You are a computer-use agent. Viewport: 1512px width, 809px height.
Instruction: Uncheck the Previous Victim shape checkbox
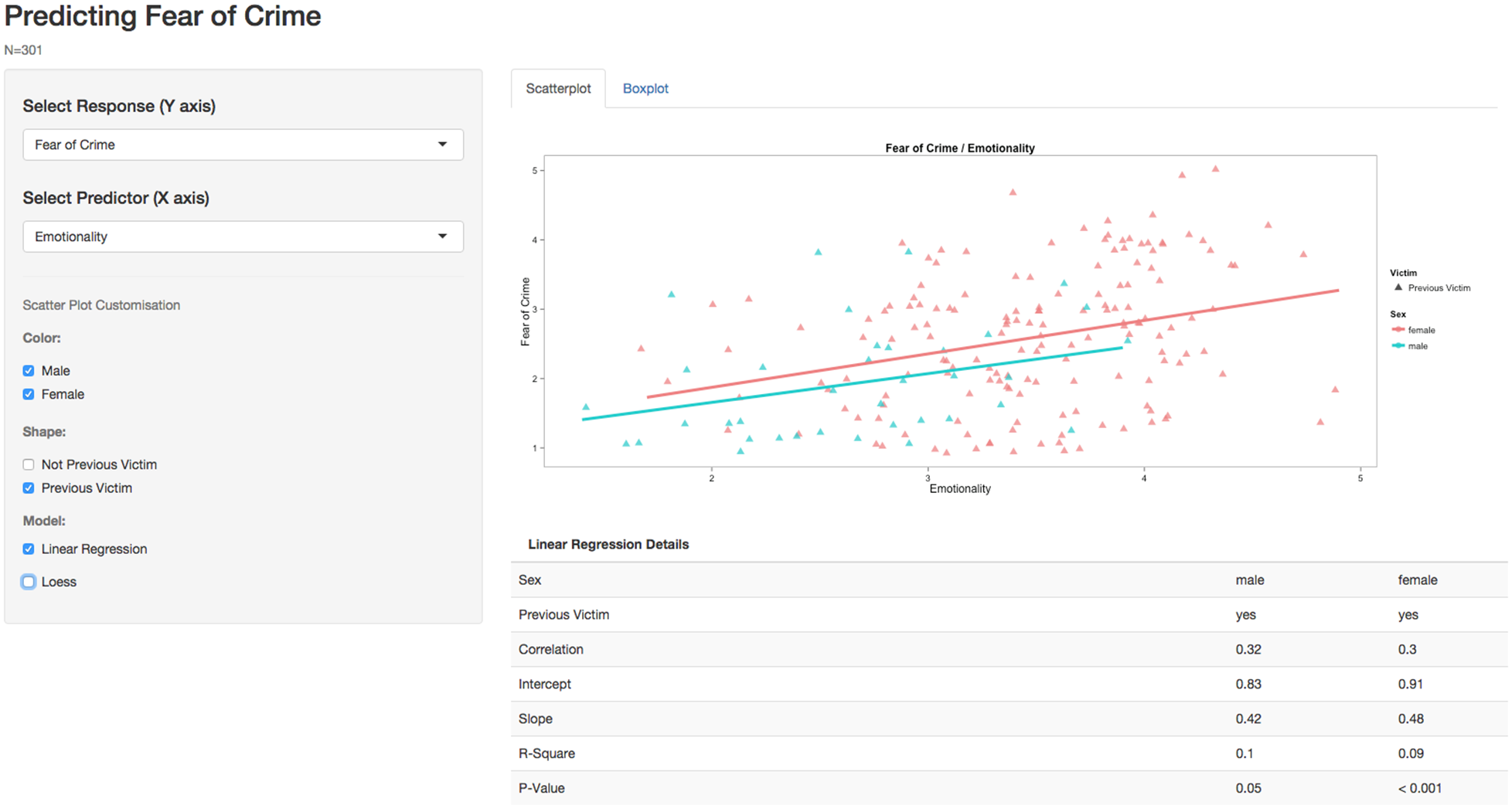click(29, 488)
